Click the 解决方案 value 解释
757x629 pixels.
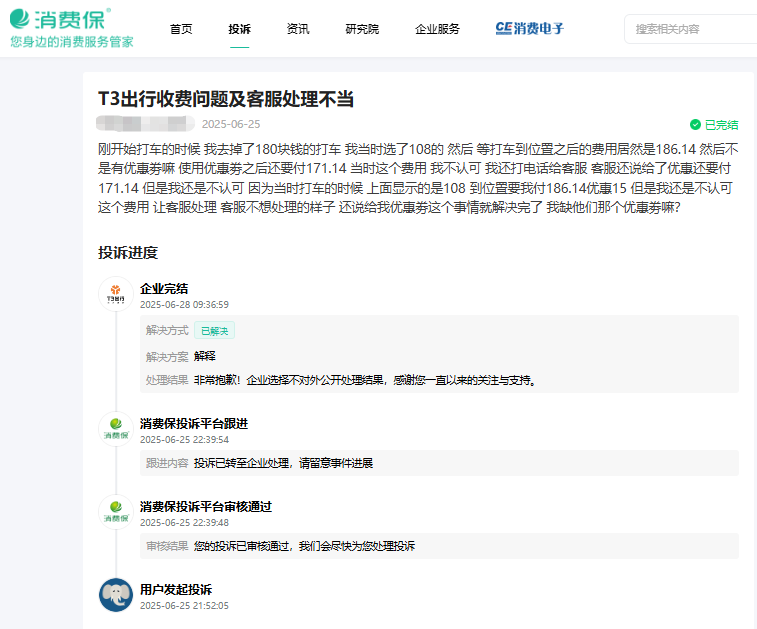coord(205,356)
